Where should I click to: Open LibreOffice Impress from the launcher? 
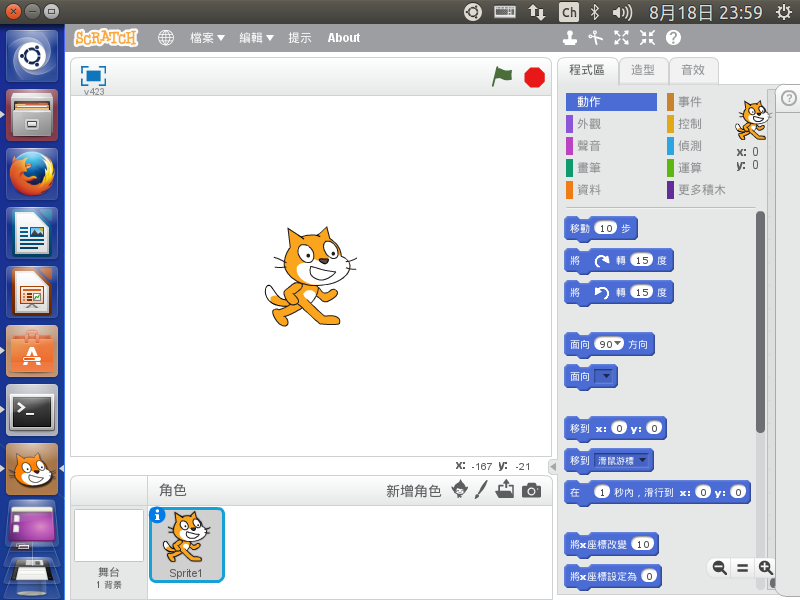click(32, 292)
